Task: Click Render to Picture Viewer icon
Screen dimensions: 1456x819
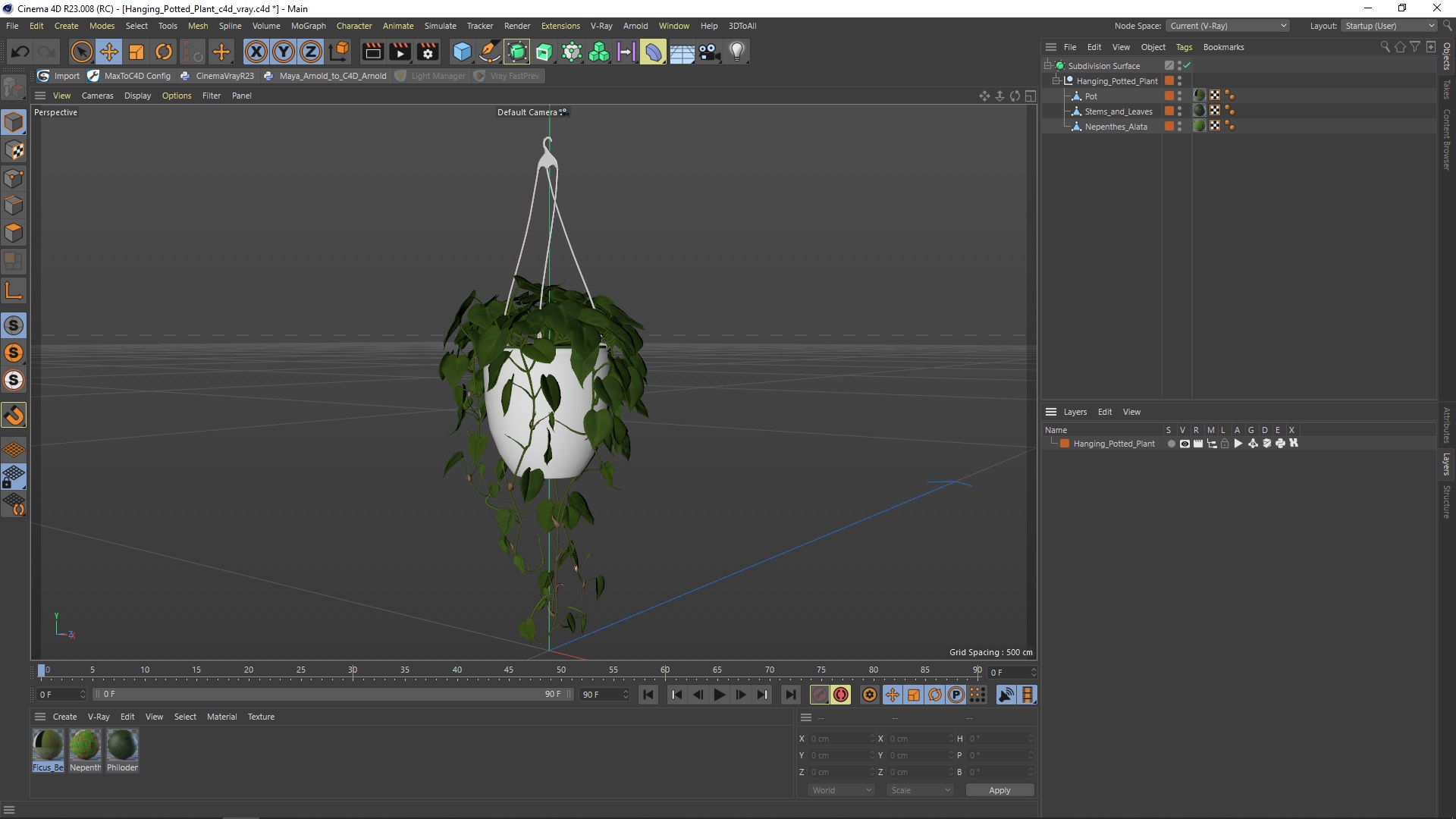Action: [x=400, y=52]
